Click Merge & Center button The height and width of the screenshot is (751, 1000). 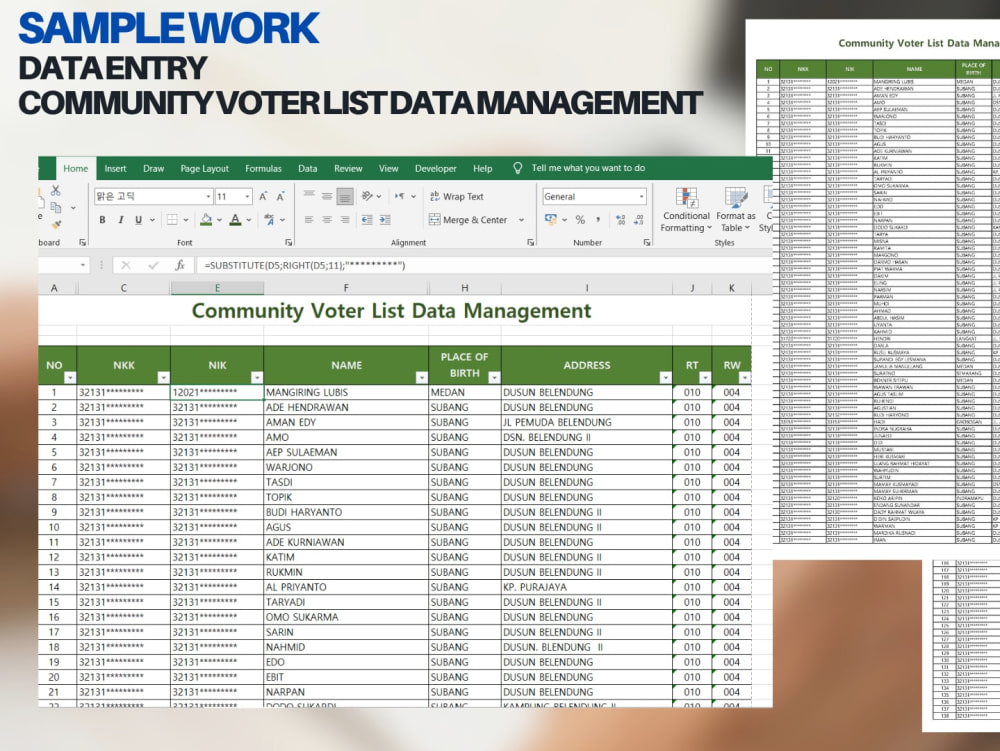(469, 220)
